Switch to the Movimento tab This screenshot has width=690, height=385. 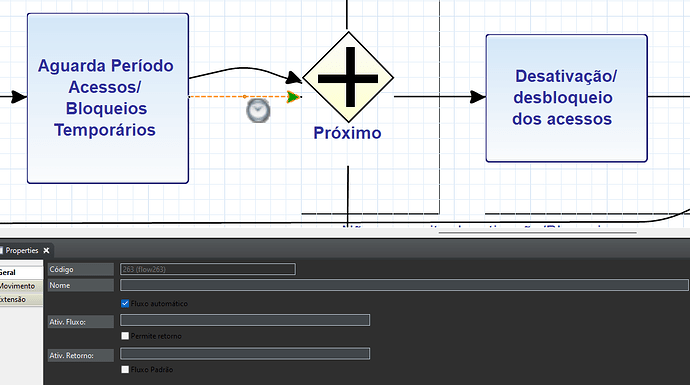[21, 286]
